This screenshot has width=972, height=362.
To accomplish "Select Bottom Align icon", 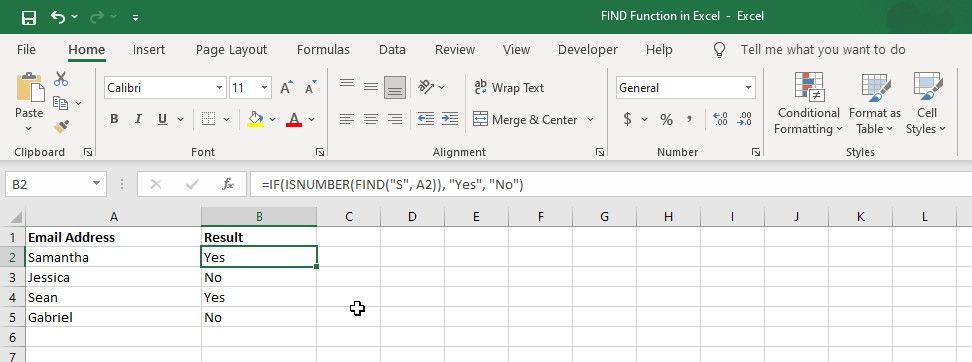I will click(395, 87).
